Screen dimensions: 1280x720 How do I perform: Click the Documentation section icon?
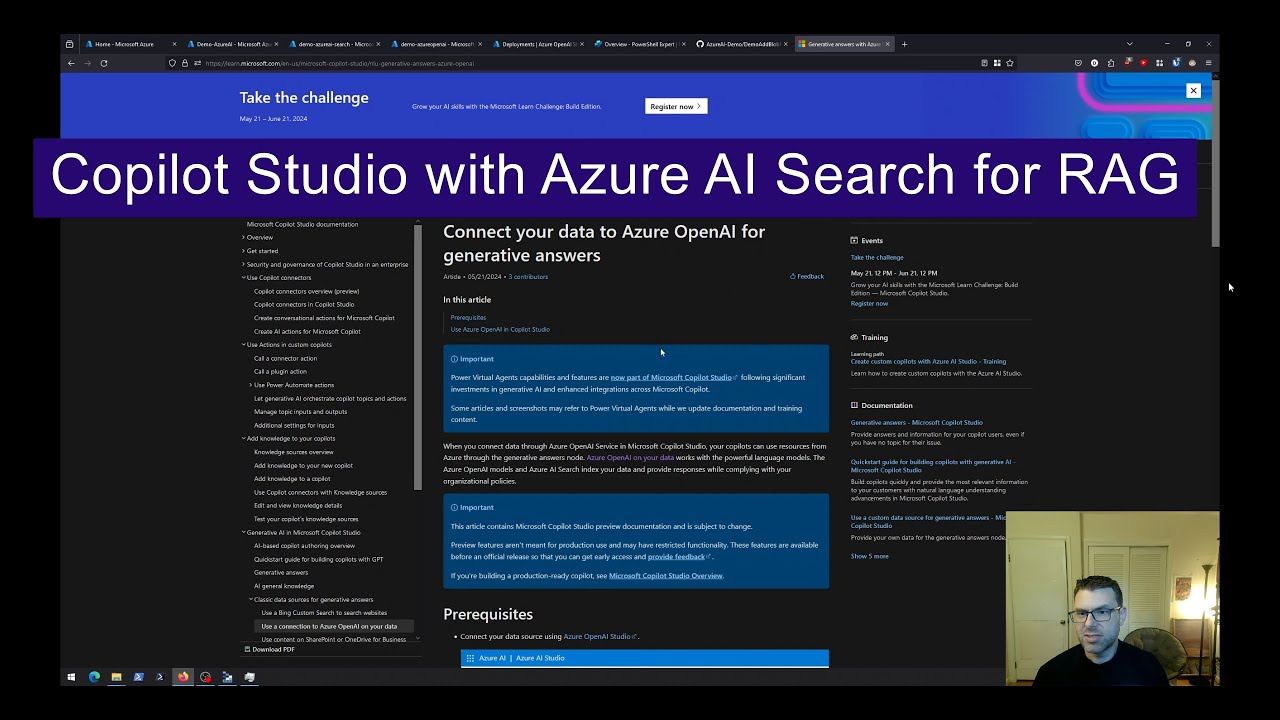pos(854,405)
